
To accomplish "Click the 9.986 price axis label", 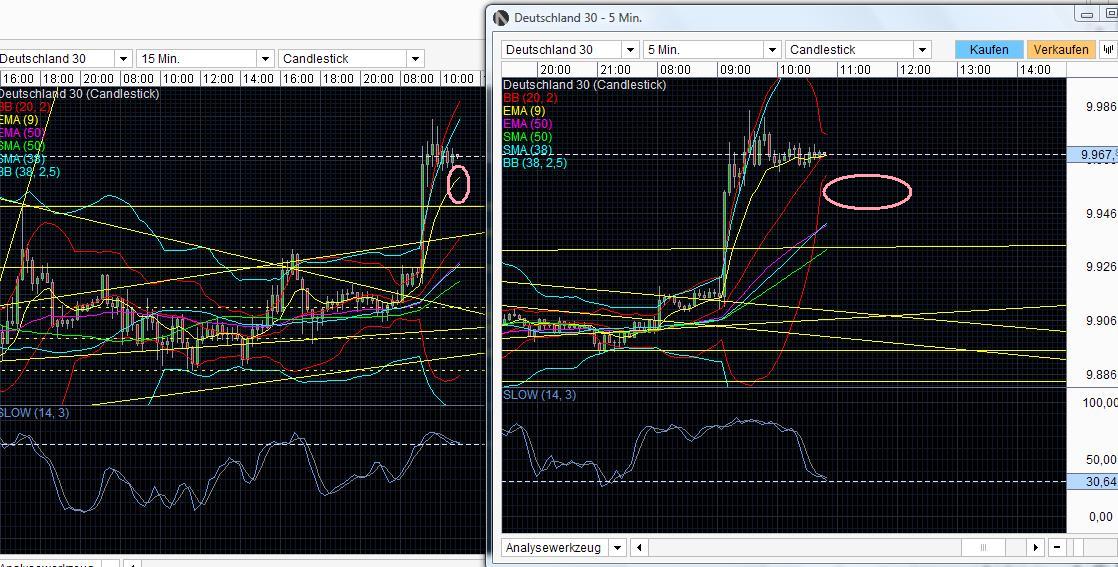I will click(1100, 106).
